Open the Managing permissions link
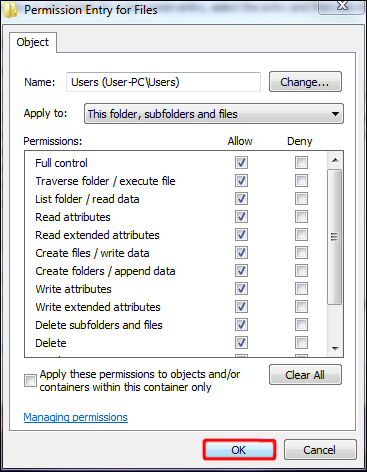 (76, 417)
